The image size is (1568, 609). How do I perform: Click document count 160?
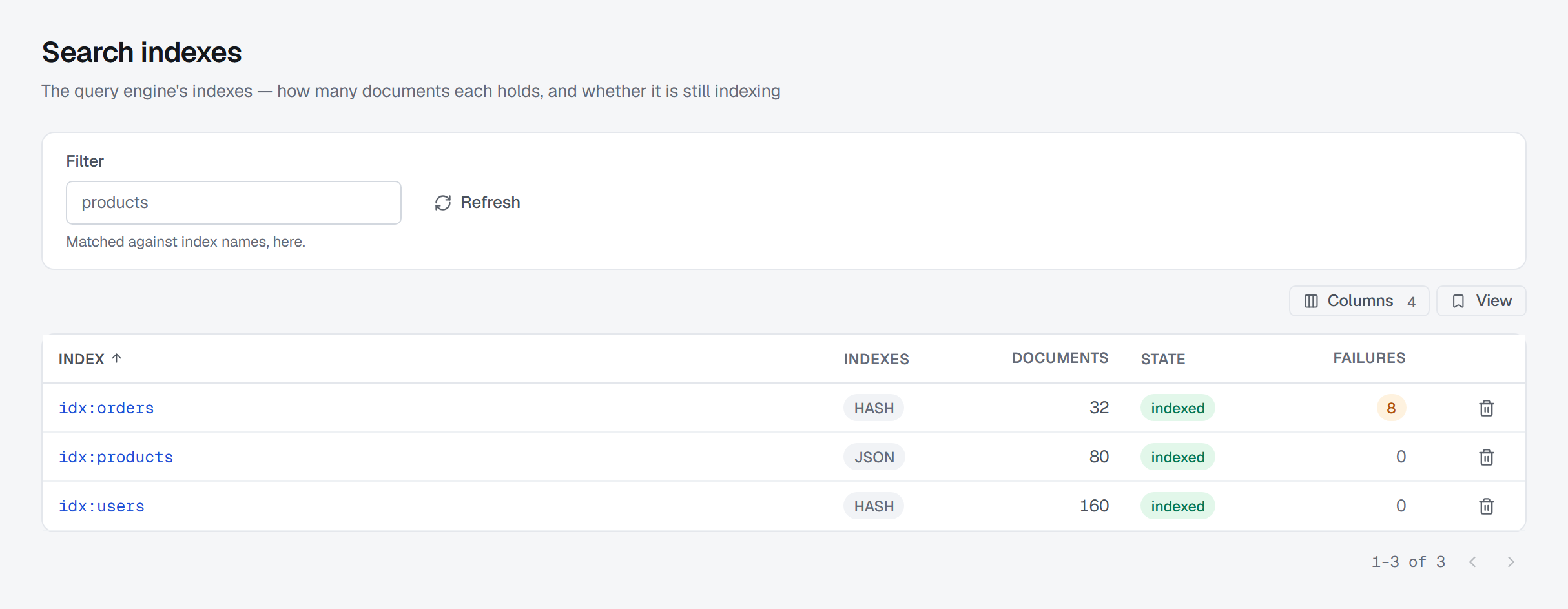point(1094,506)
